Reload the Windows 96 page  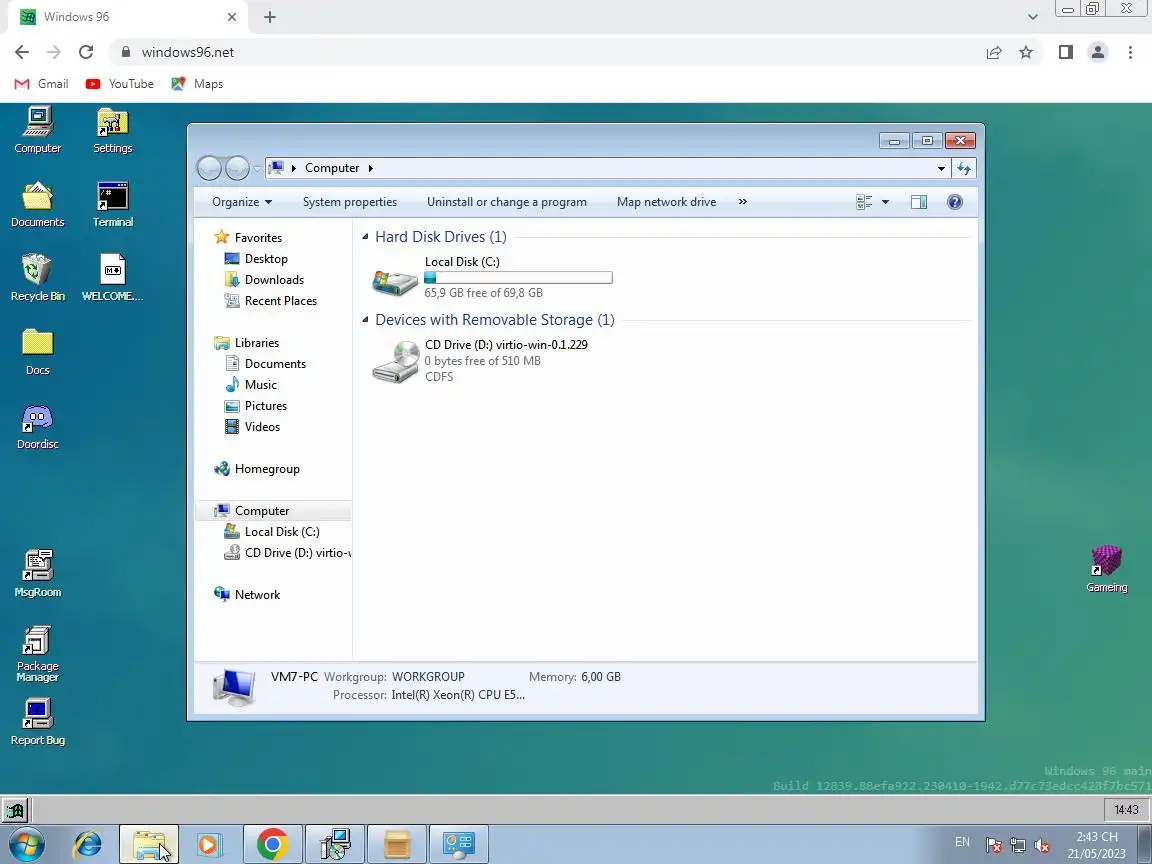click(86, 52)
